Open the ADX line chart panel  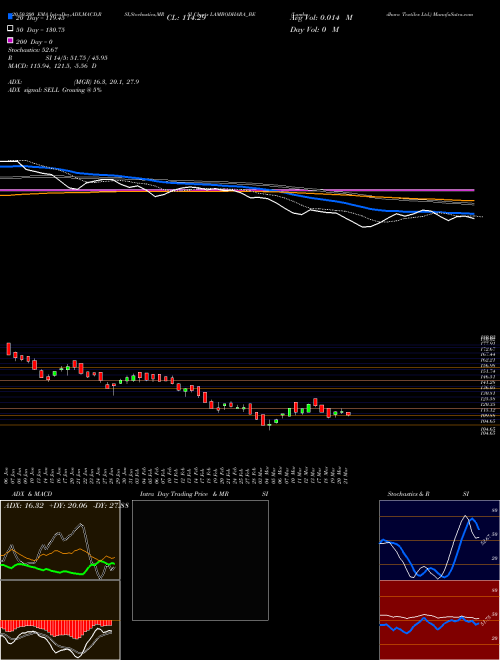[x=60, y=540]
